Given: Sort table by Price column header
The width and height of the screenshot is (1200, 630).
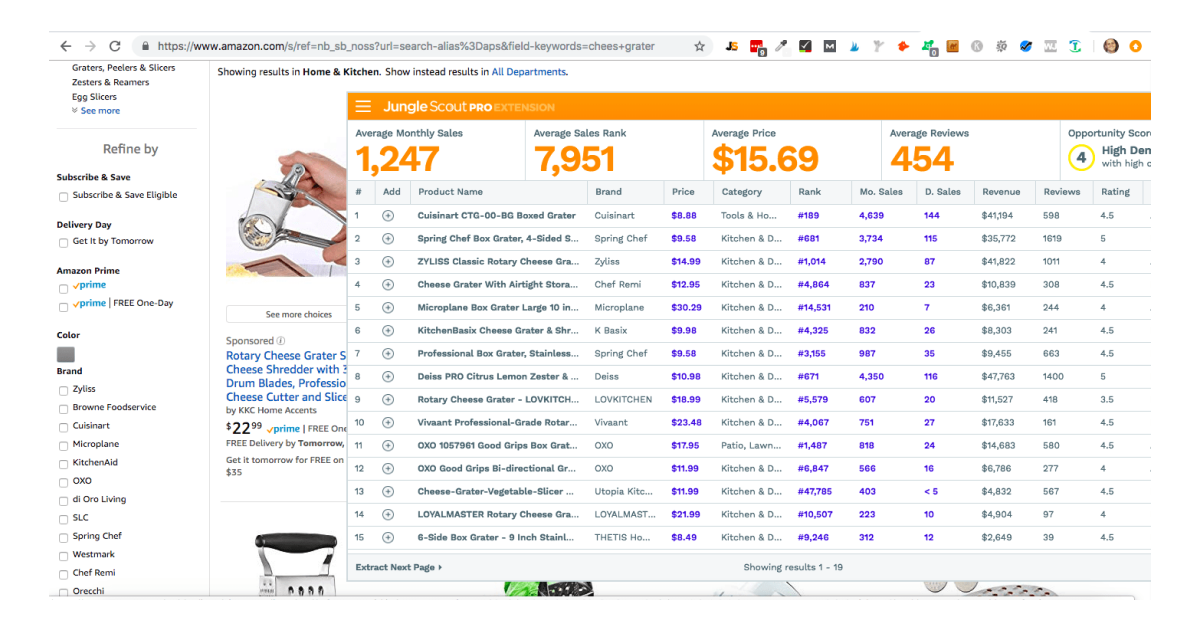Looking at the screenshot, I should tap(683, 192).
